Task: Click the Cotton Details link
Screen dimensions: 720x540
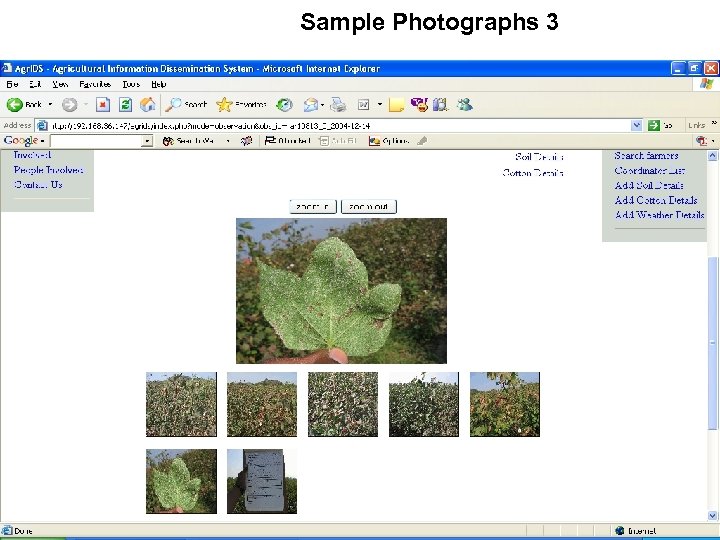Action: [x=533, y=173]
